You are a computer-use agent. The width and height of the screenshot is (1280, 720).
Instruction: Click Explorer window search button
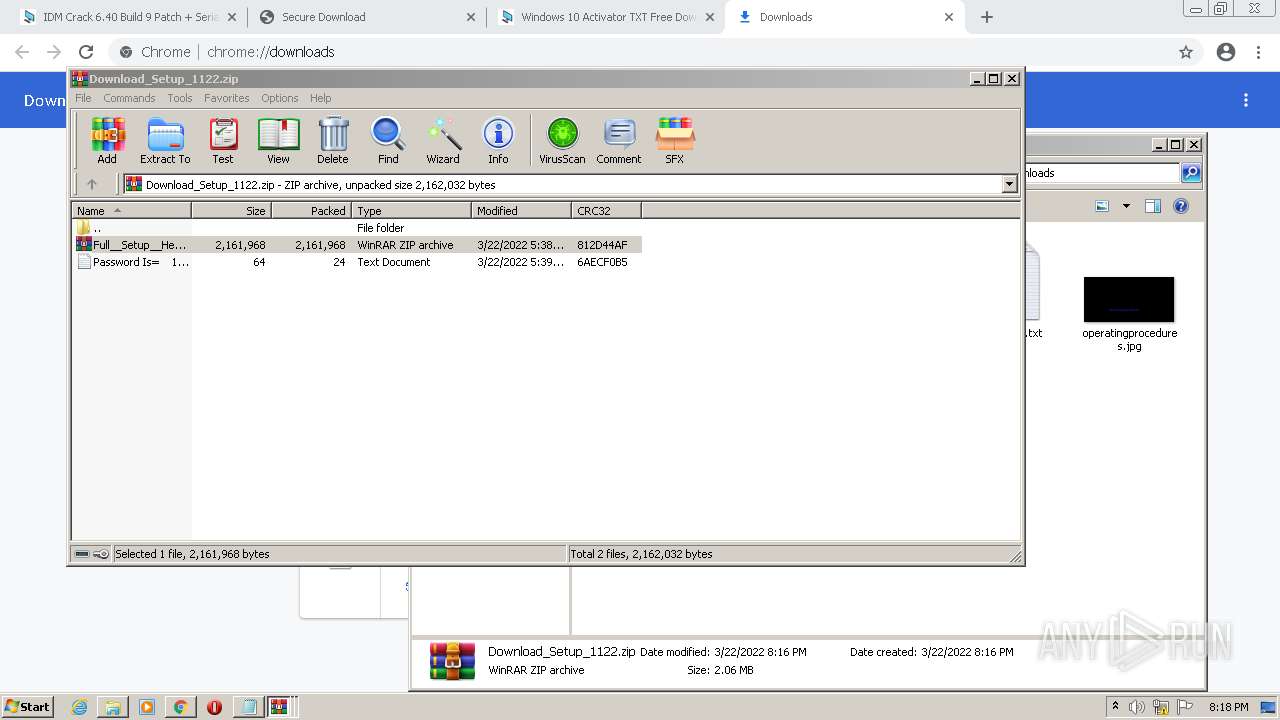point(1191,173)
